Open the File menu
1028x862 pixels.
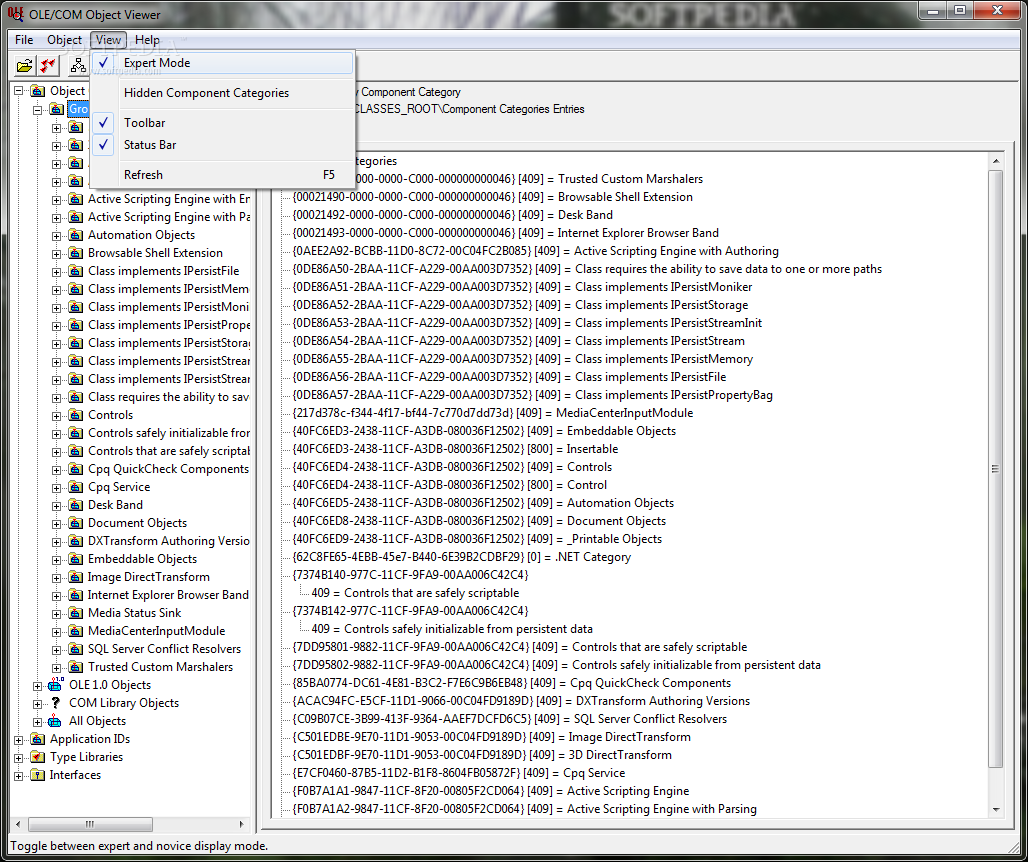(24, 40)
